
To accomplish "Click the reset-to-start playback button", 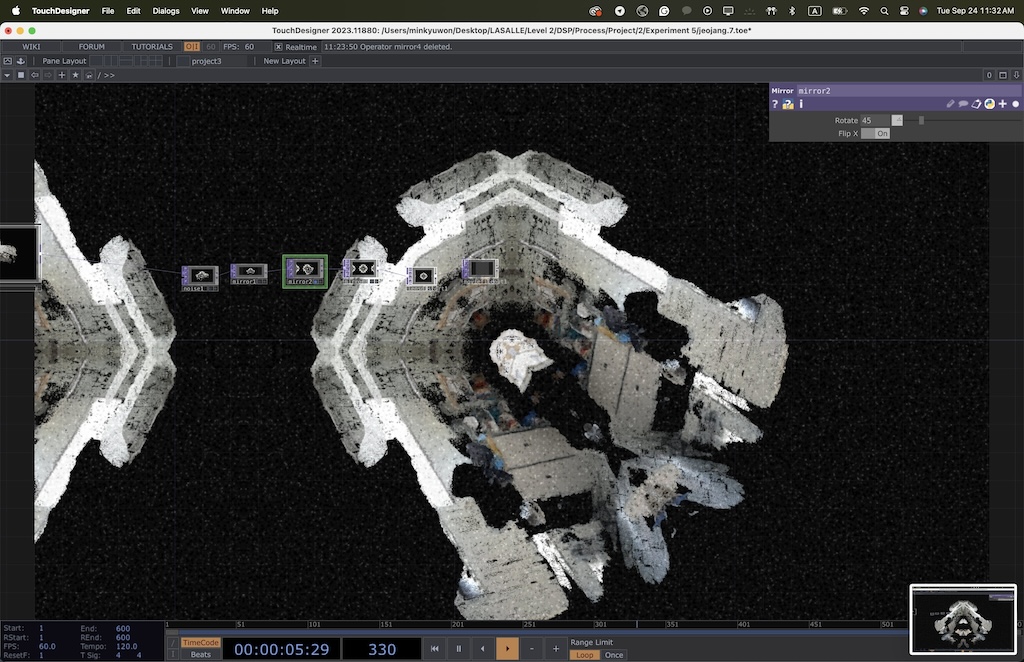I will (435, 649).
